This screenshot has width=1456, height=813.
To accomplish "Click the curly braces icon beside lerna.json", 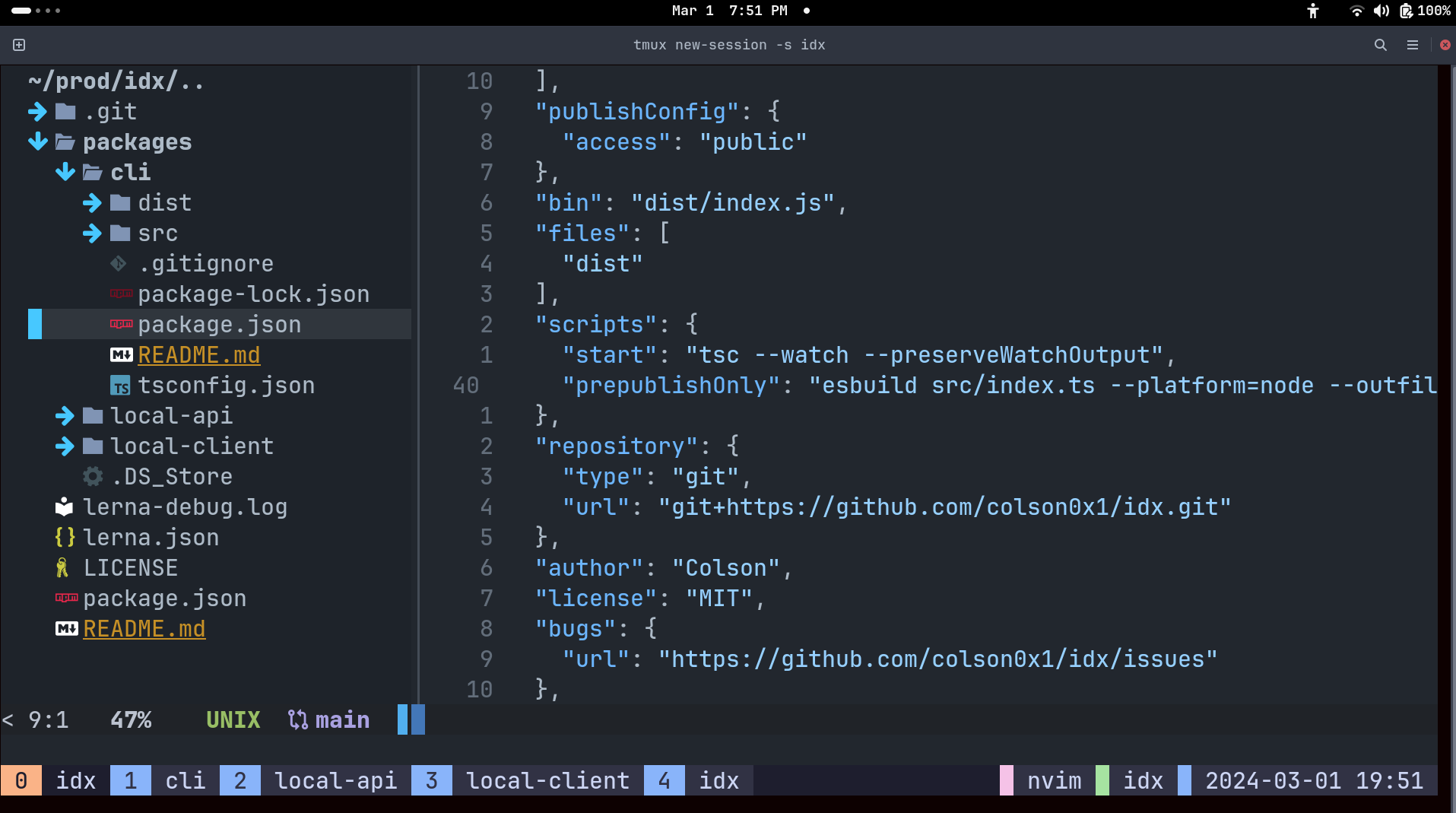I will 65,538.
